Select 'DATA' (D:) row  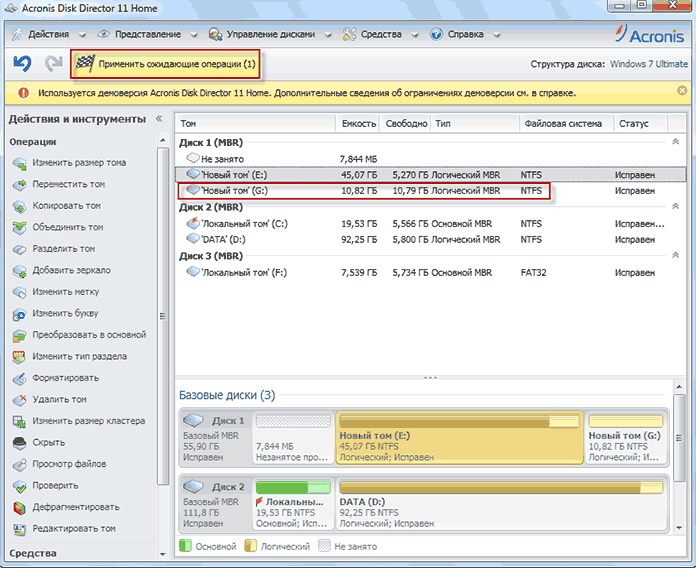[431, 240]
